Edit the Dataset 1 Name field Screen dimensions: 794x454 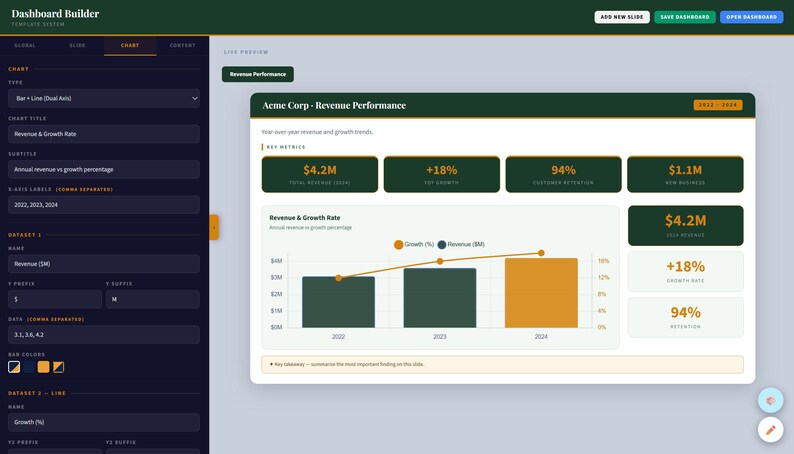coord(104,264)
